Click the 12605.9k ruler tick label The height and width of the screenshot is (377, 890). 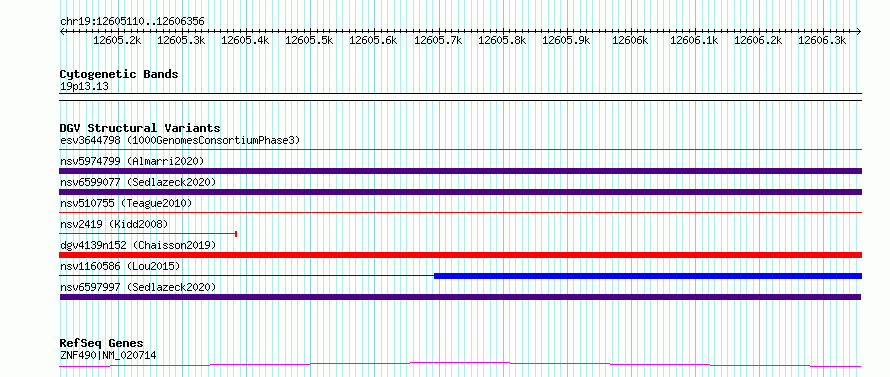[566, 40]
